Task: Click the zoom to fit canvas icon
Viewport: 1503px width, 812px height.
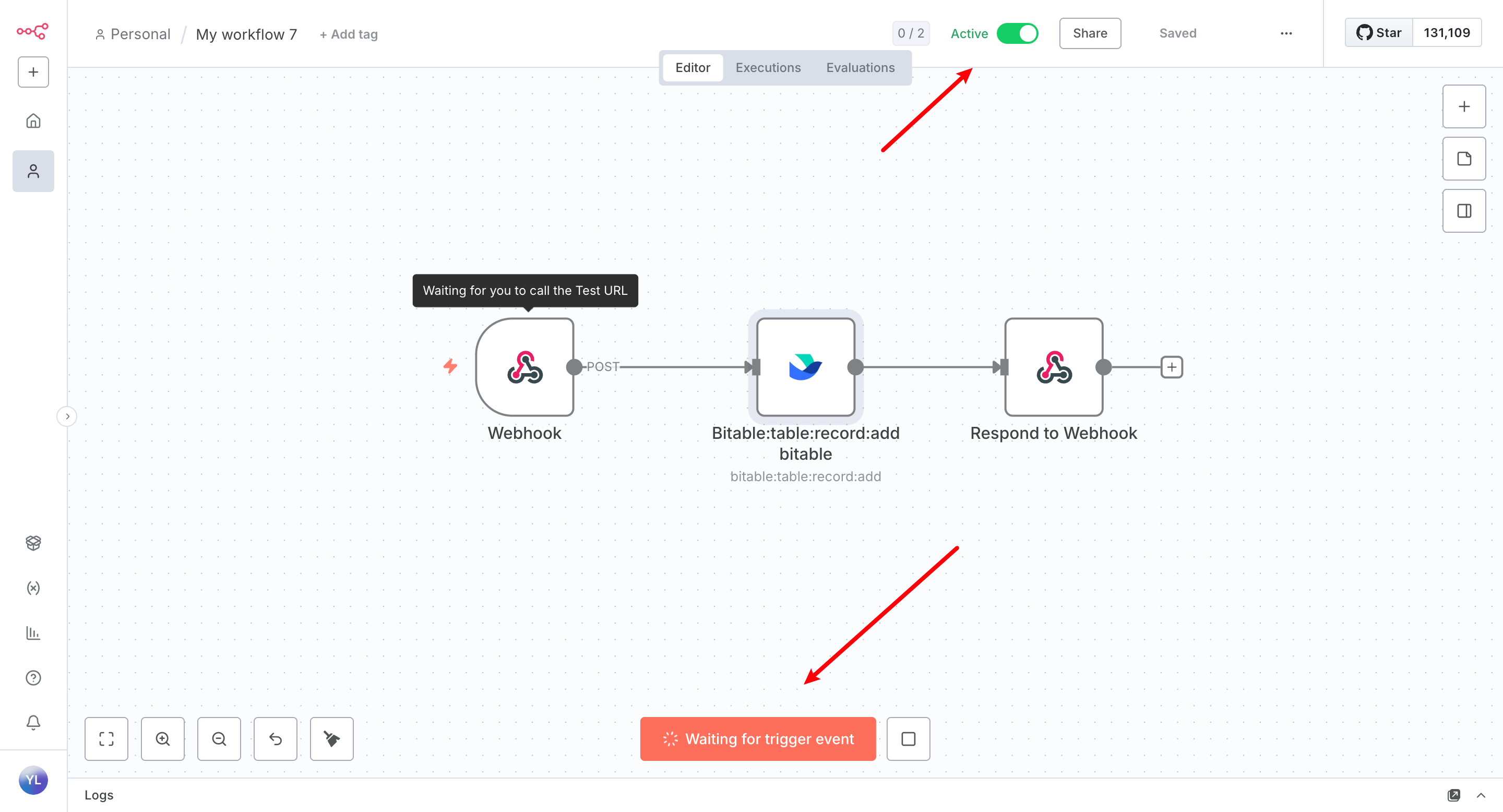Action: coord(106,738)
